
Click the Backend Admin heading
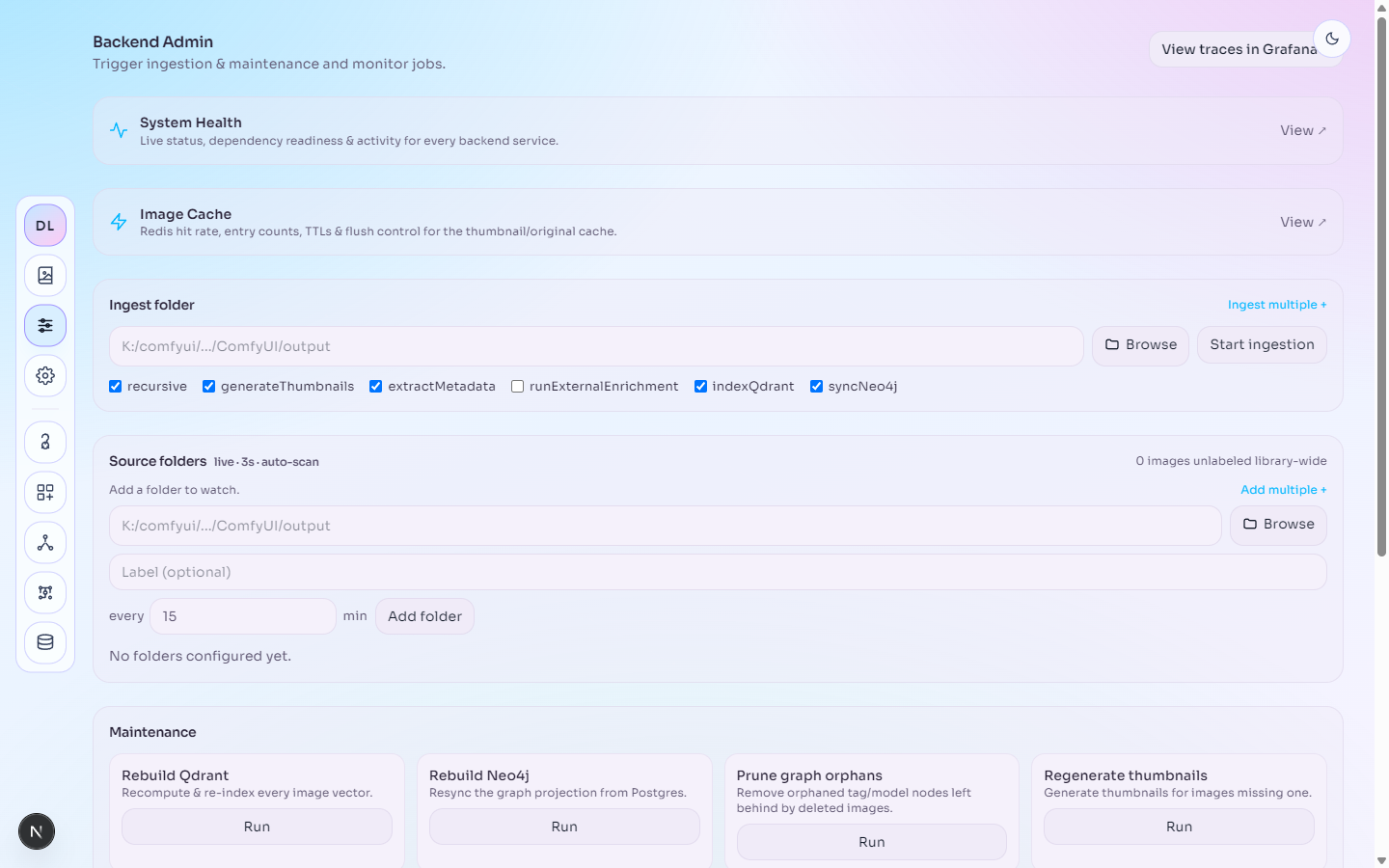click(152, 41)
